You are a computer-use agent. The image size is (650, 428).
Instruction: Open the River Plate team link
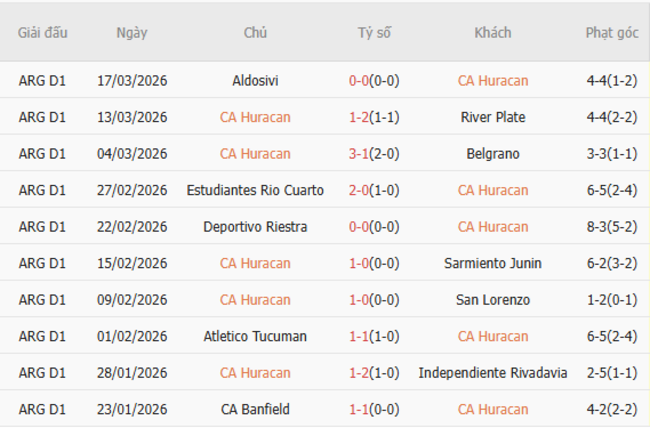click(x=493, y=117)
